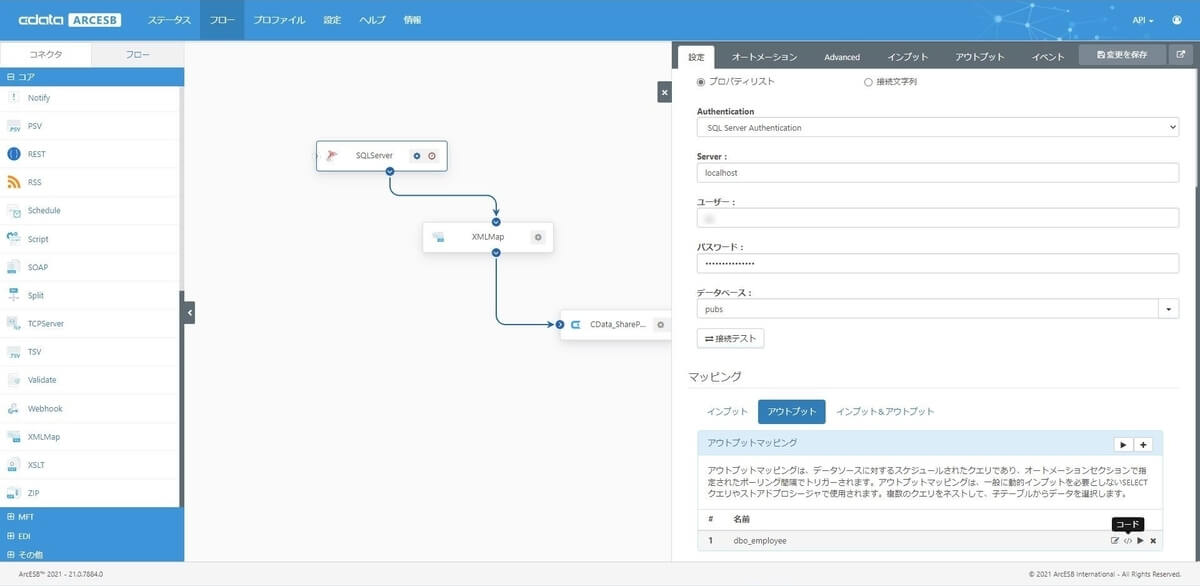Screen dimensions: 1200x586
Task: Open the ステータス page
Action: (169, 20)
